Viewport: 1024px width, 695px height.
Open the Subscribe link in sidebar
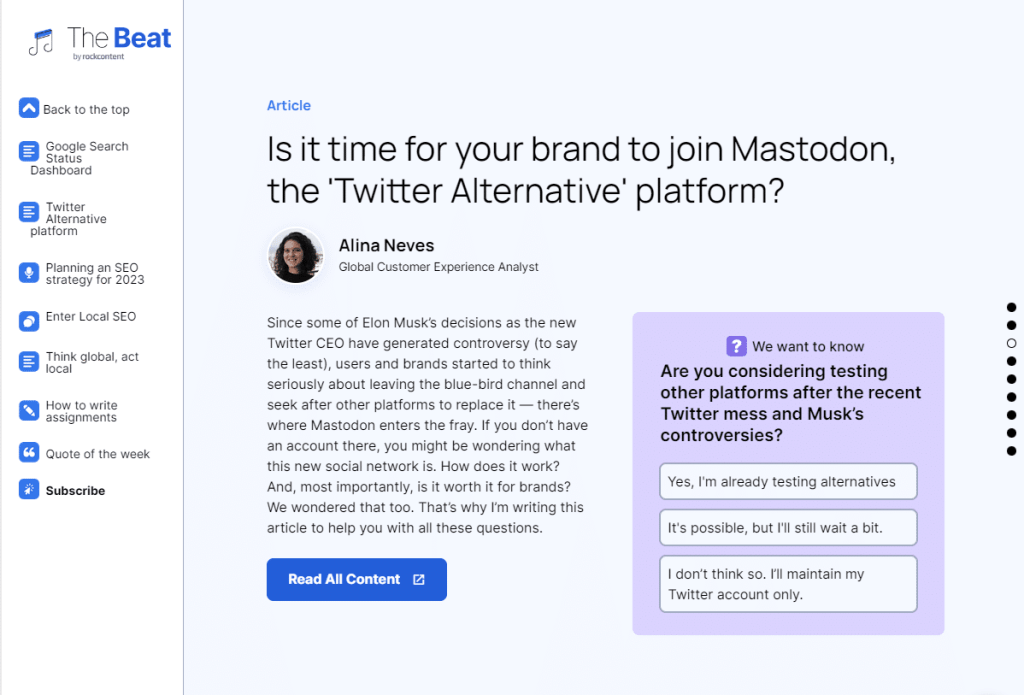pos(75,491)
